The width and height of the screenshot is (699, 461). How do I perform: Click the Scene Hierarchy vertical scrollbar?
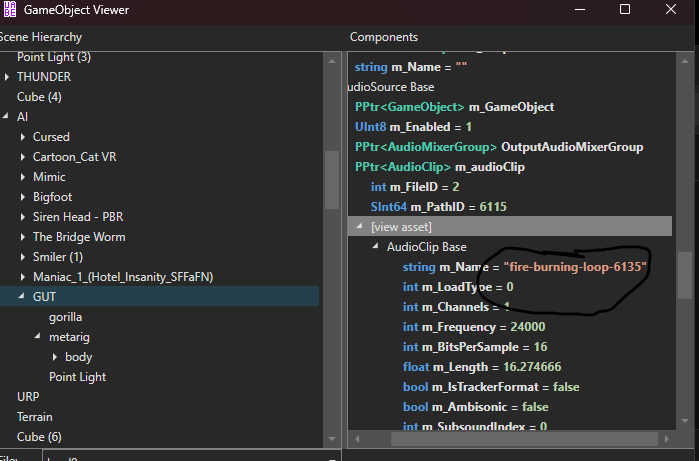(x=332, y=180)
